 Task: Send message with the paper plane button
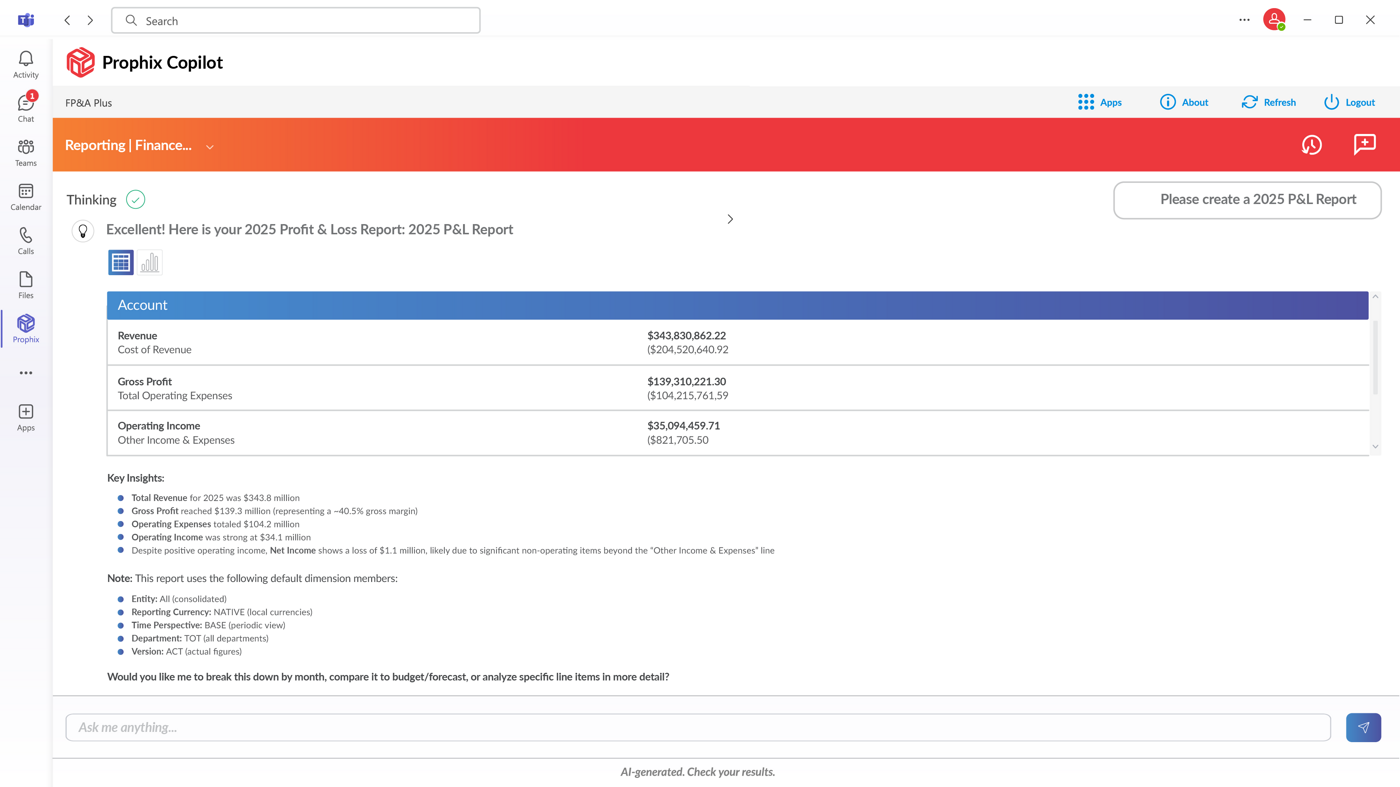tap(1363, 727)
